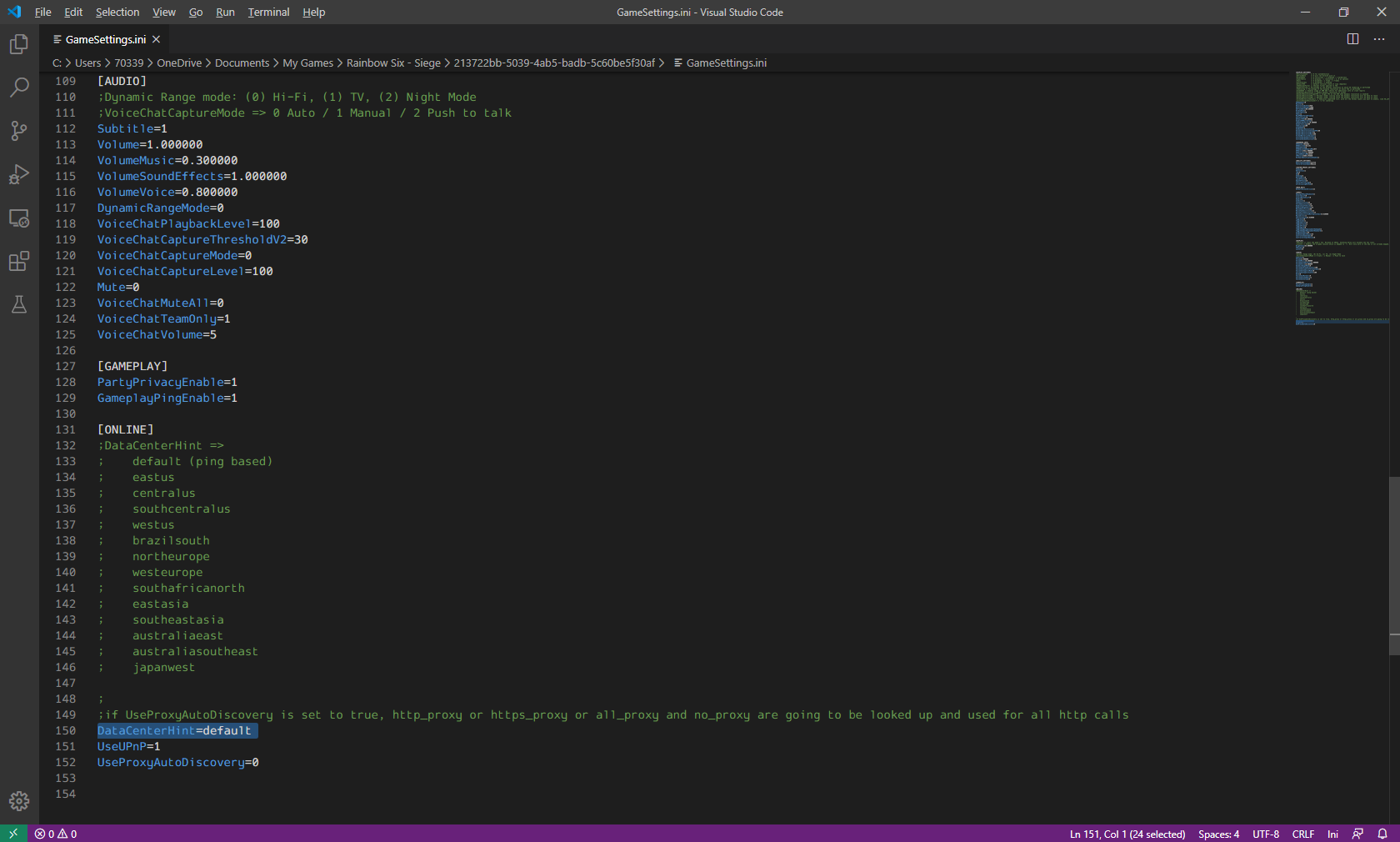Place cursor on [AUDIO] section header
The height and width of the screenshot is (842, 1400).
click(122, 81)
